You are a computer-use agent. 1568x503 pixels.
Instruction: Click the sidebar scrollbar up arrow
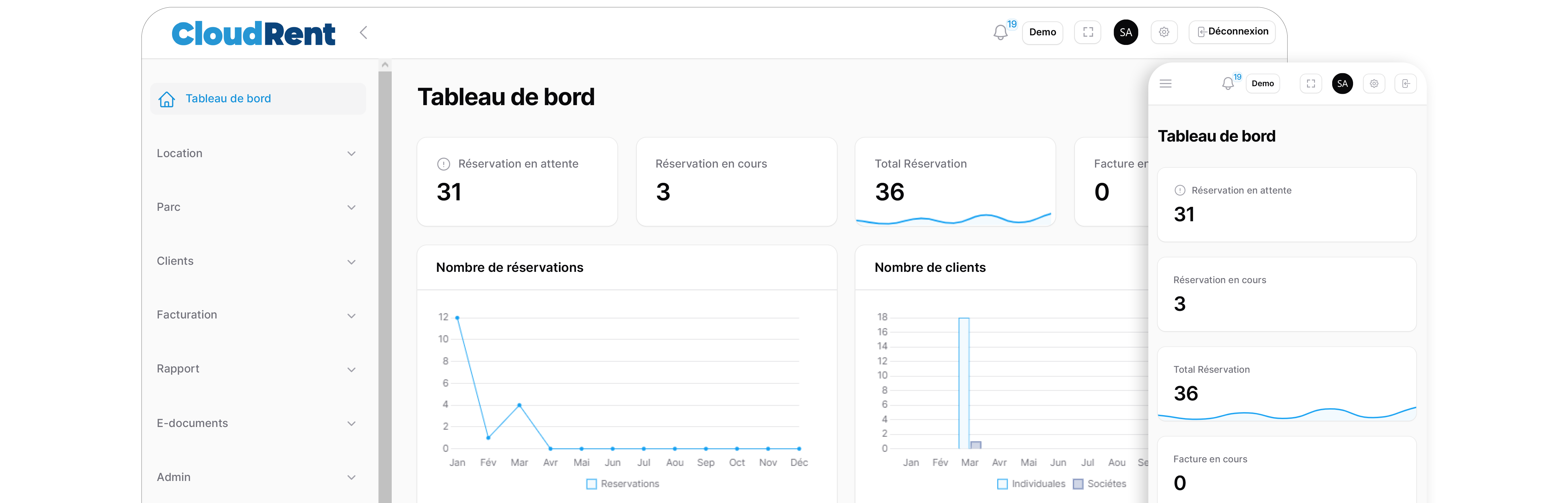click(385, 64)
